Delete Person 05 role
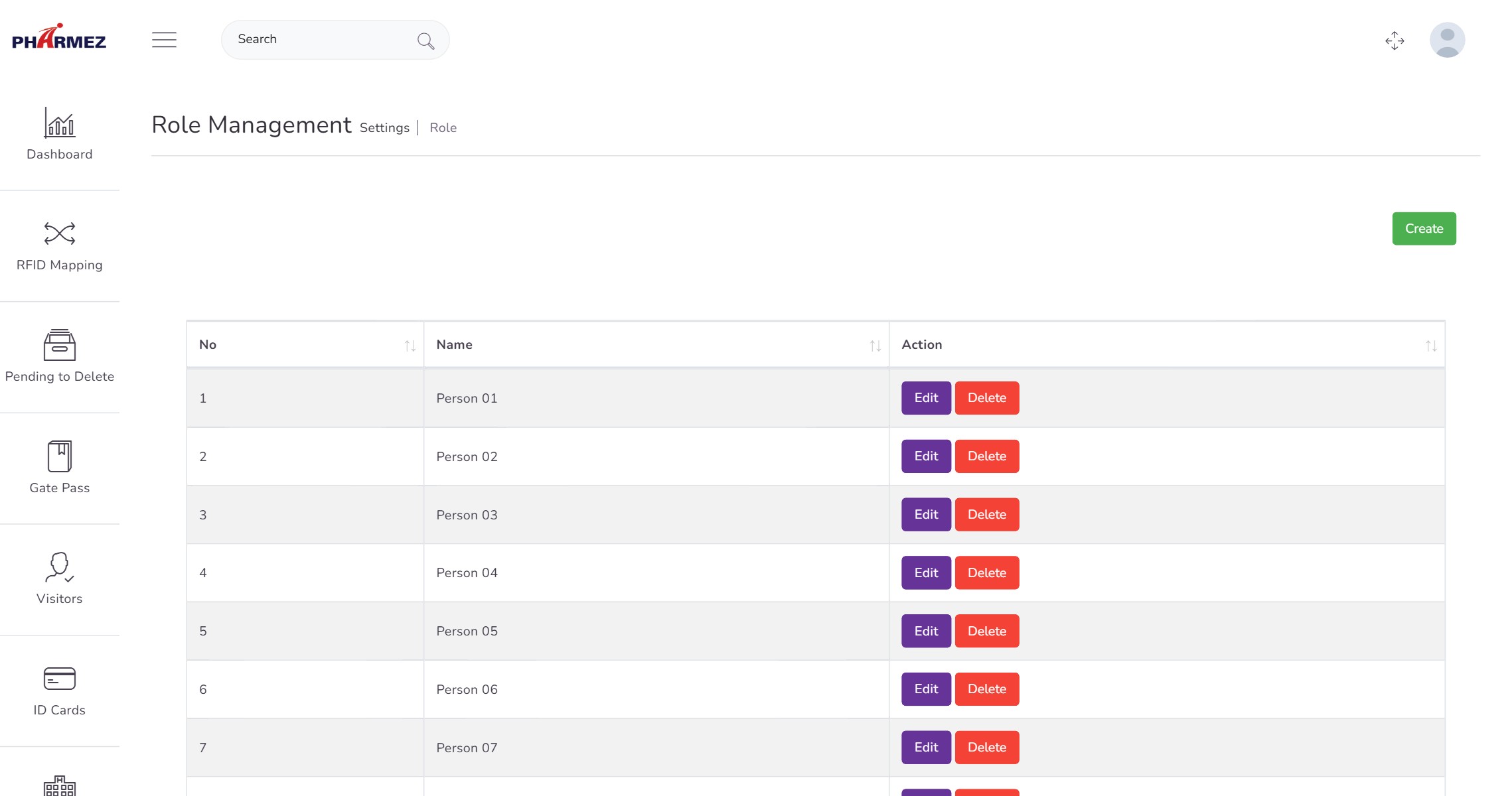 coord(987,631)
